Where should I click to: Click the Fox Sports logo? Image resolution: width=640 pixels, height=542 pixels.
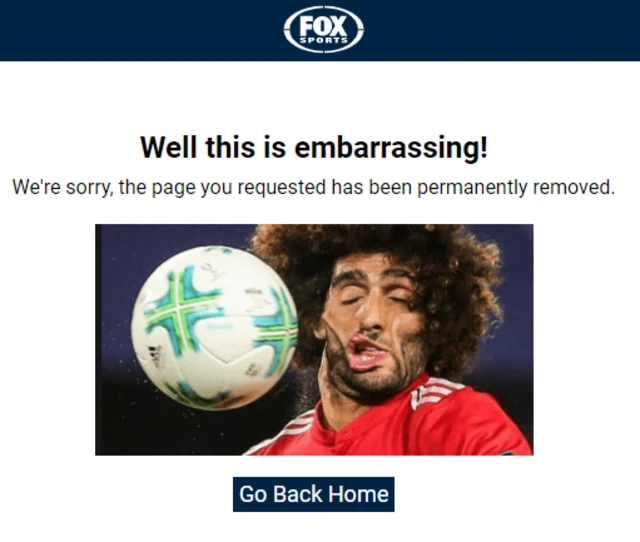(x=324, y=29)
